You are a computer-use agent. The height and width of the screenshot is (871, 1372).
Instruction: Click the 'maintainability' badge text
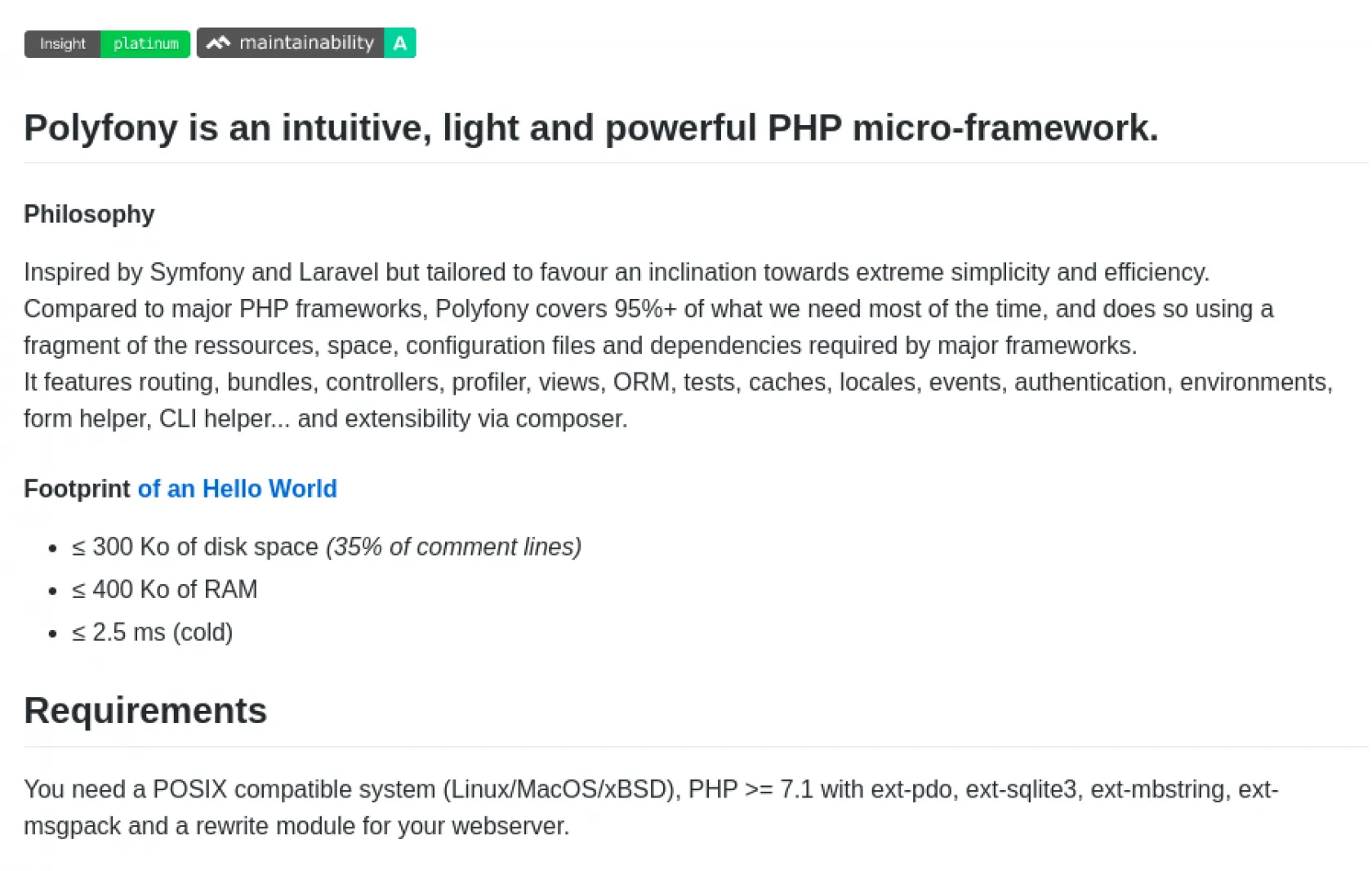pos(306,43)
